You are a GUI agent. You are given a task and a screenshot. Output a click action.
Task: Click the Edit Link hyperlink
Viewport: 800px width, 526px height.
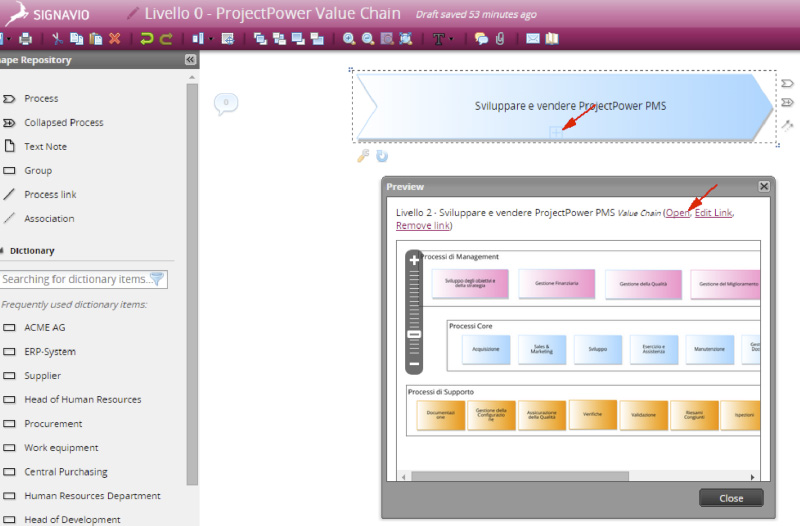[x=713, y=213]
